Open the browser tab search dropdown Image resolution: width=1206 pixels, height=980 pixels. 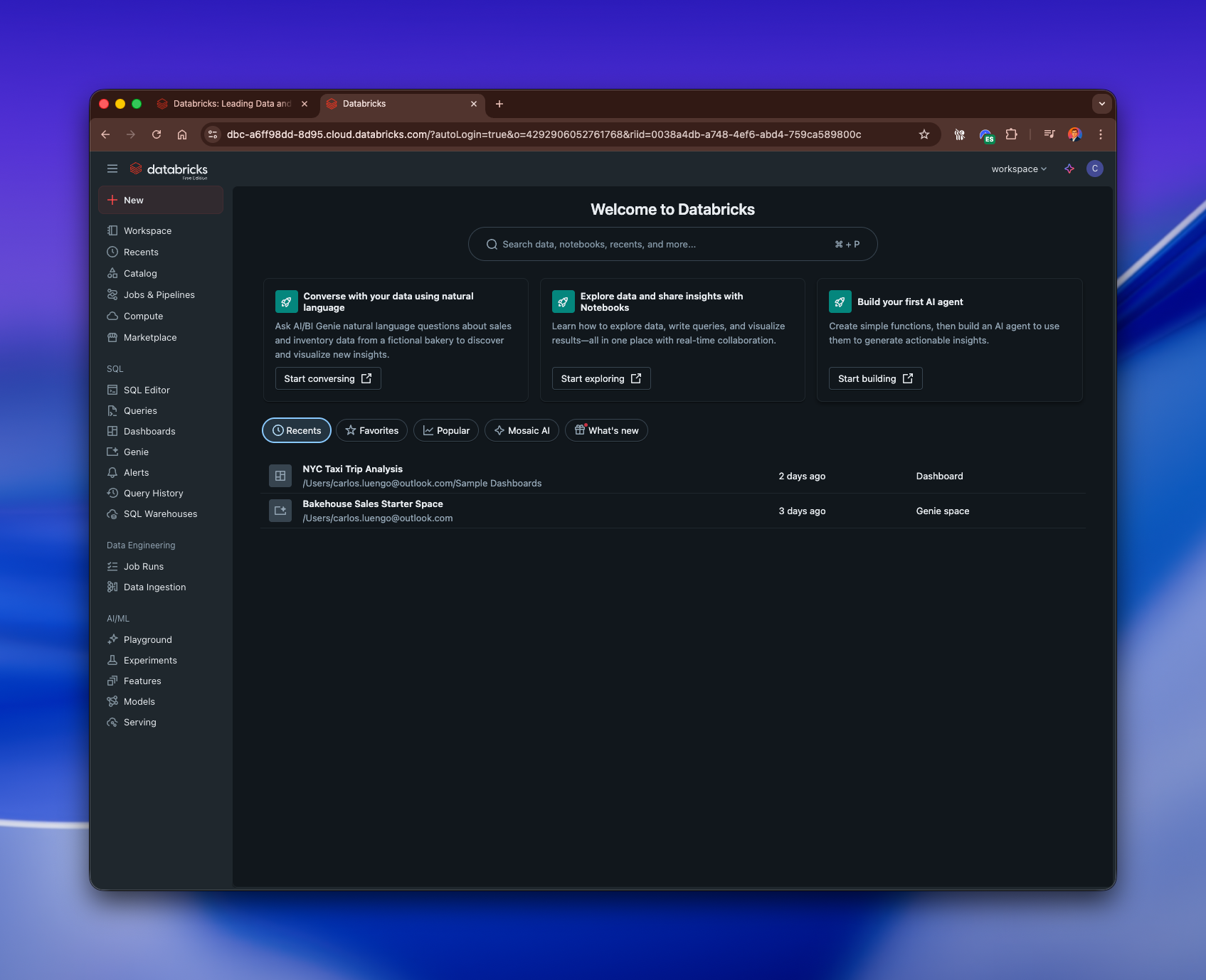tap(1101, 104)
